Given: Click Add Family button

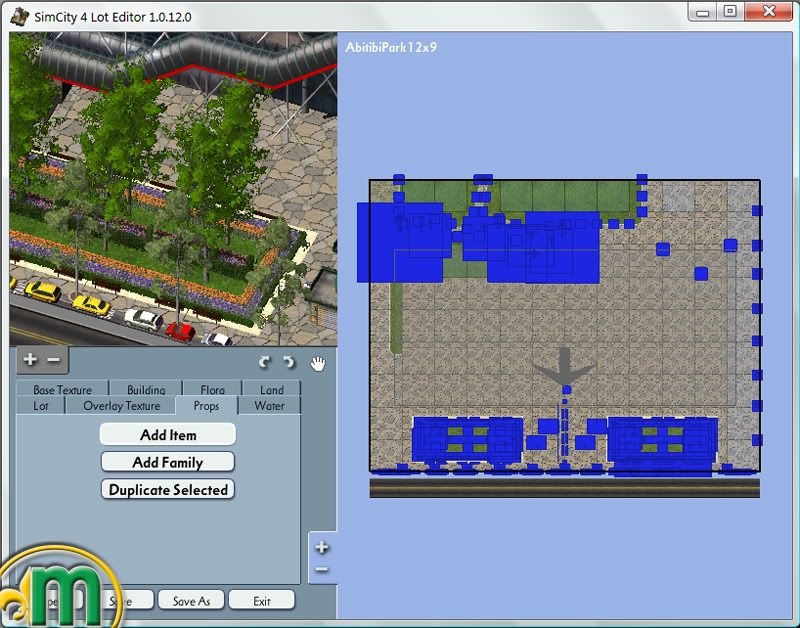Looking at the screenshot, I should click(x=167, y=462).
